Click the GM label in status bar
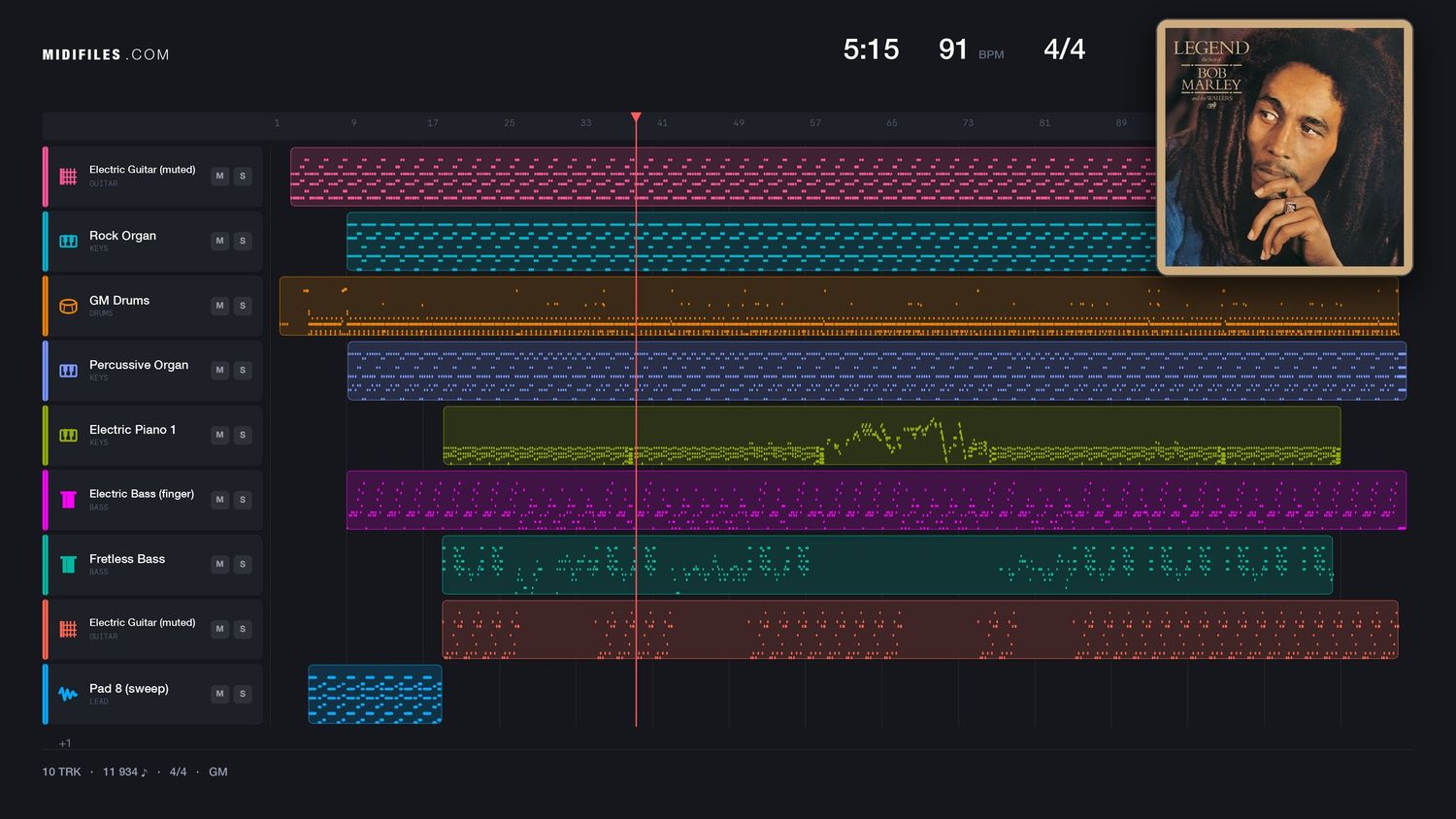The image size is (1456, 819). [x=218, y=772]
